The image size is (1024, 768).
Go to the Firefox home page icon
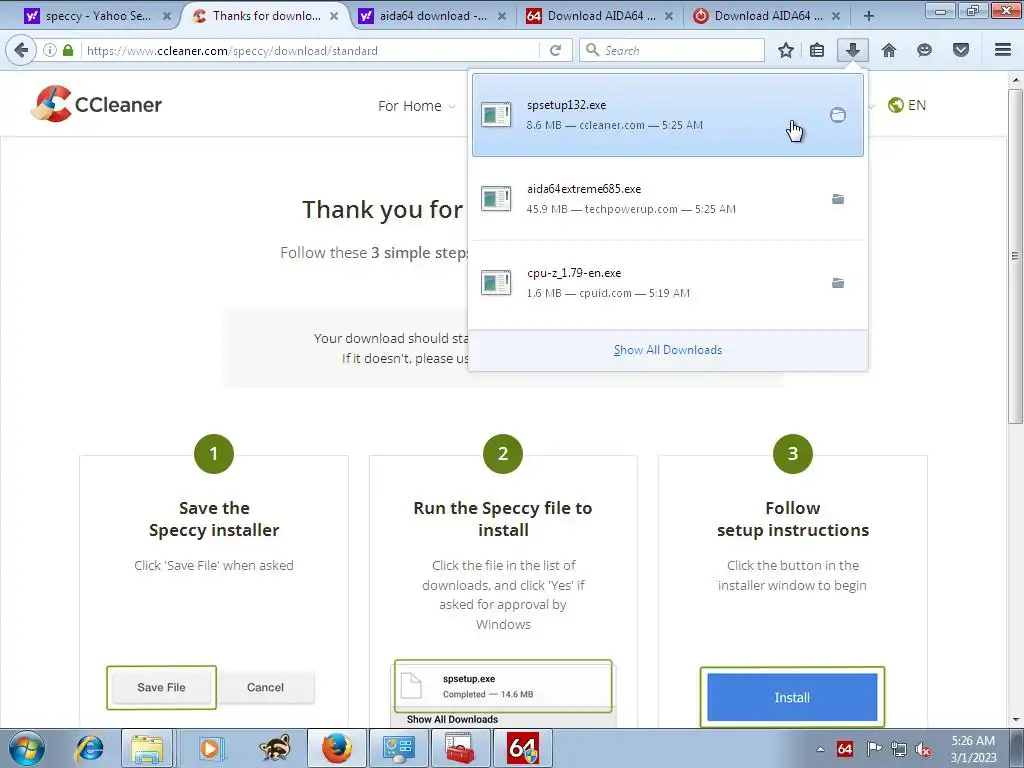click(x=889, y=50)
